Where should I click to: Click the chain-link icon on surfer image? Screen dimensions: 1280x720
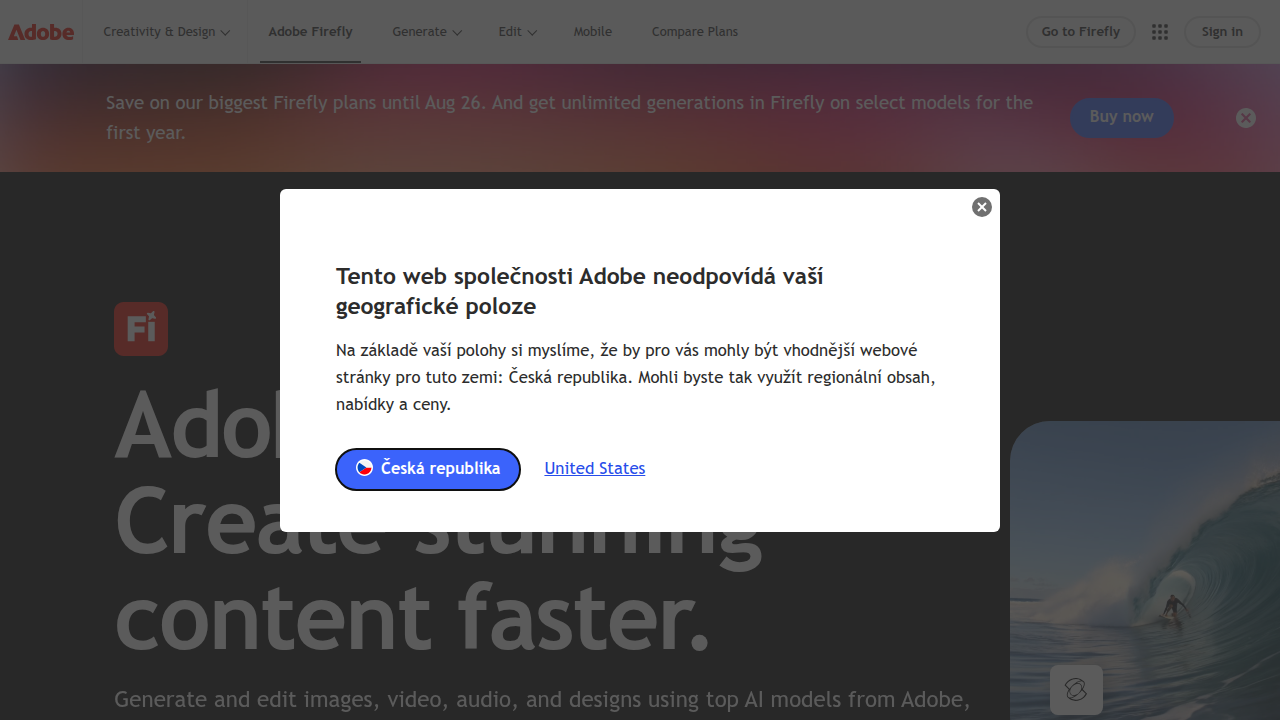[x=1076, y=690]
